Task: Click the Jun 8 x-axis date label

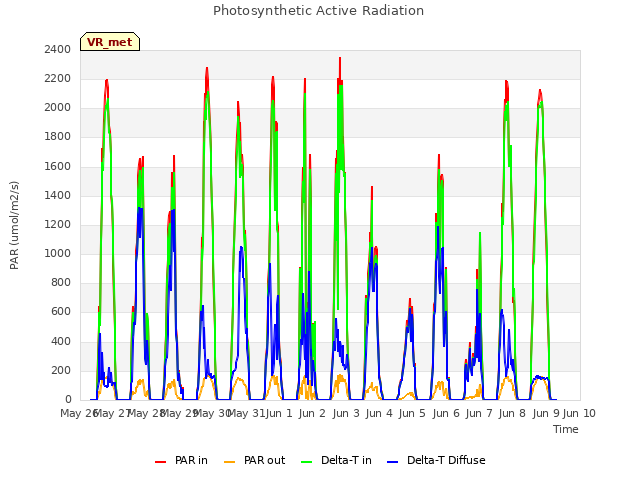Action: [512, 413]
